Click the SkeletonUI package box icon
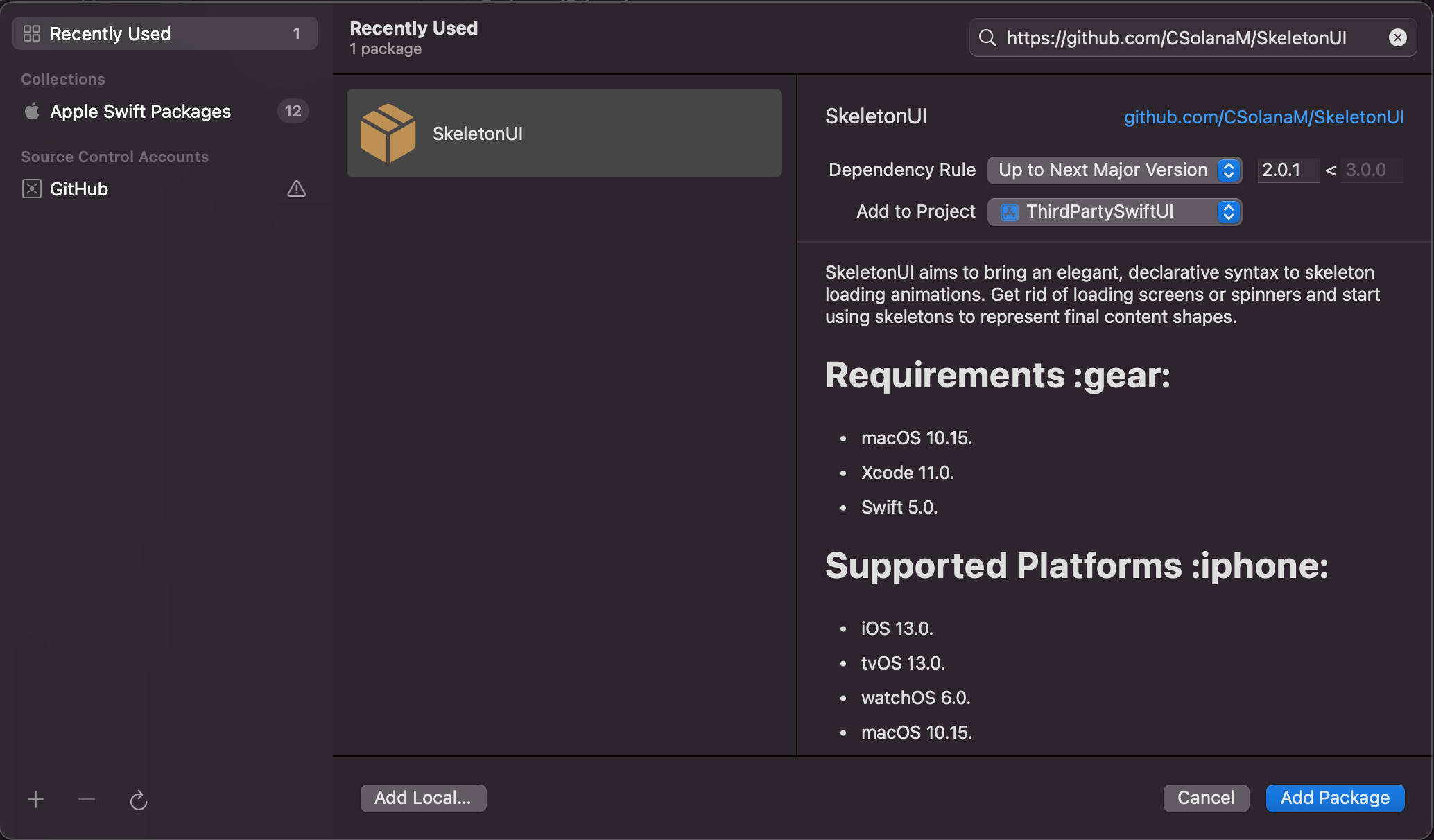Screen dimensions: 1434x840 click(x=388, y=133)
